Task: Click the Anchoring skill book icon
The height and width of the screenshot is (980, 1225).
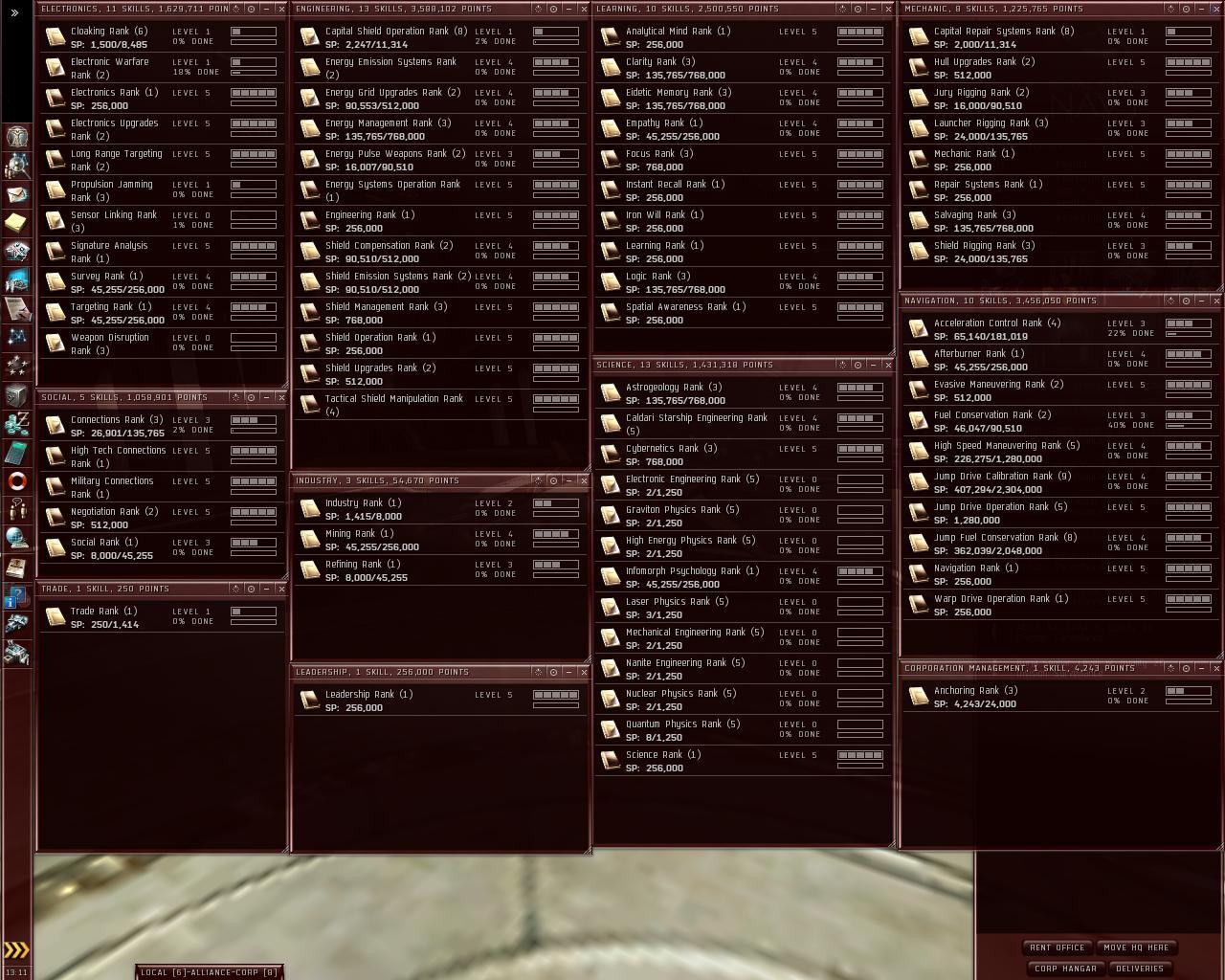Action: [918, 697]
